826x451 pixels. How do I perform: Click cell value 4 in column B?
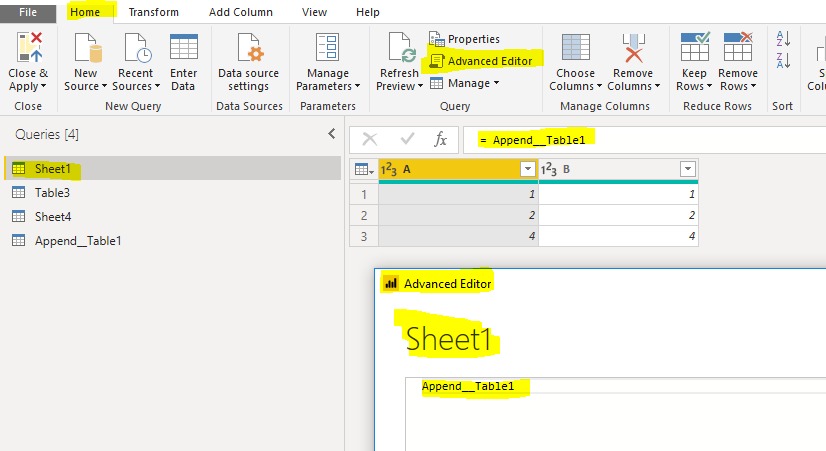coord(618,236)
